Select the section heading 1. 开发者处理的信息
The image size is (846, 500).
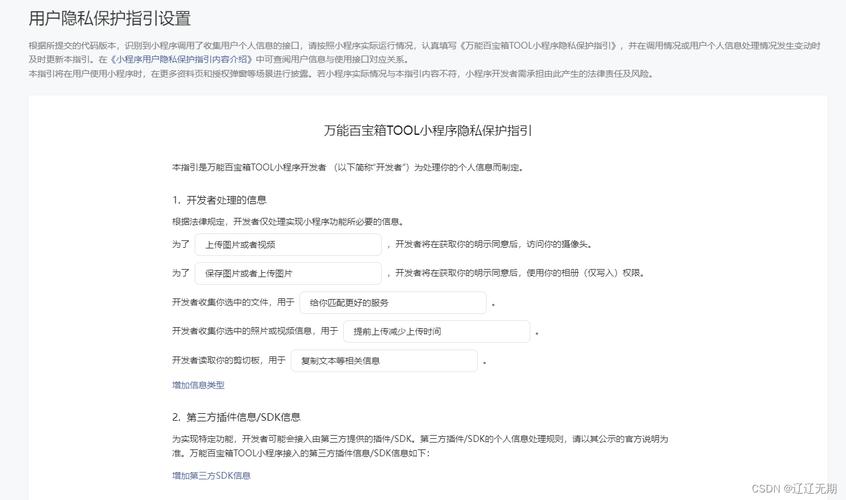(219, 199)
